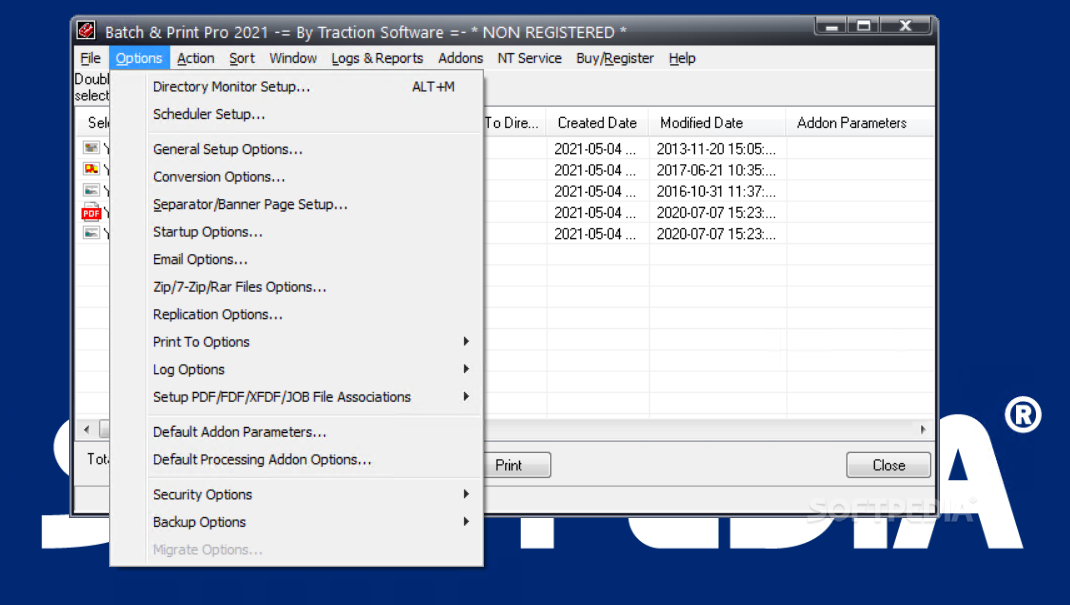Viewport: 1070px width, 605px height.
Task: Open Email Options
Action: (x=296, y=259)
